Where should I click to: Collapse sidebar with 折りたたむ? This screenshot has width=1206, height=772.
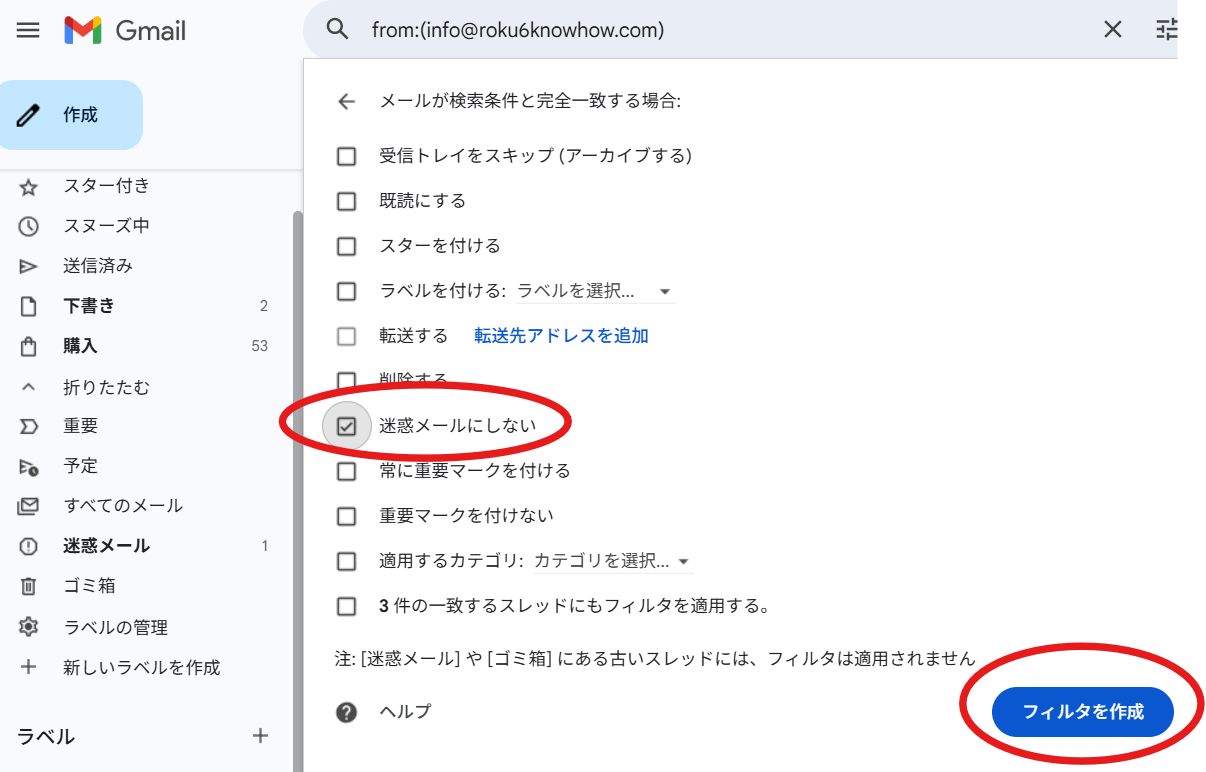tap(106, 387)
